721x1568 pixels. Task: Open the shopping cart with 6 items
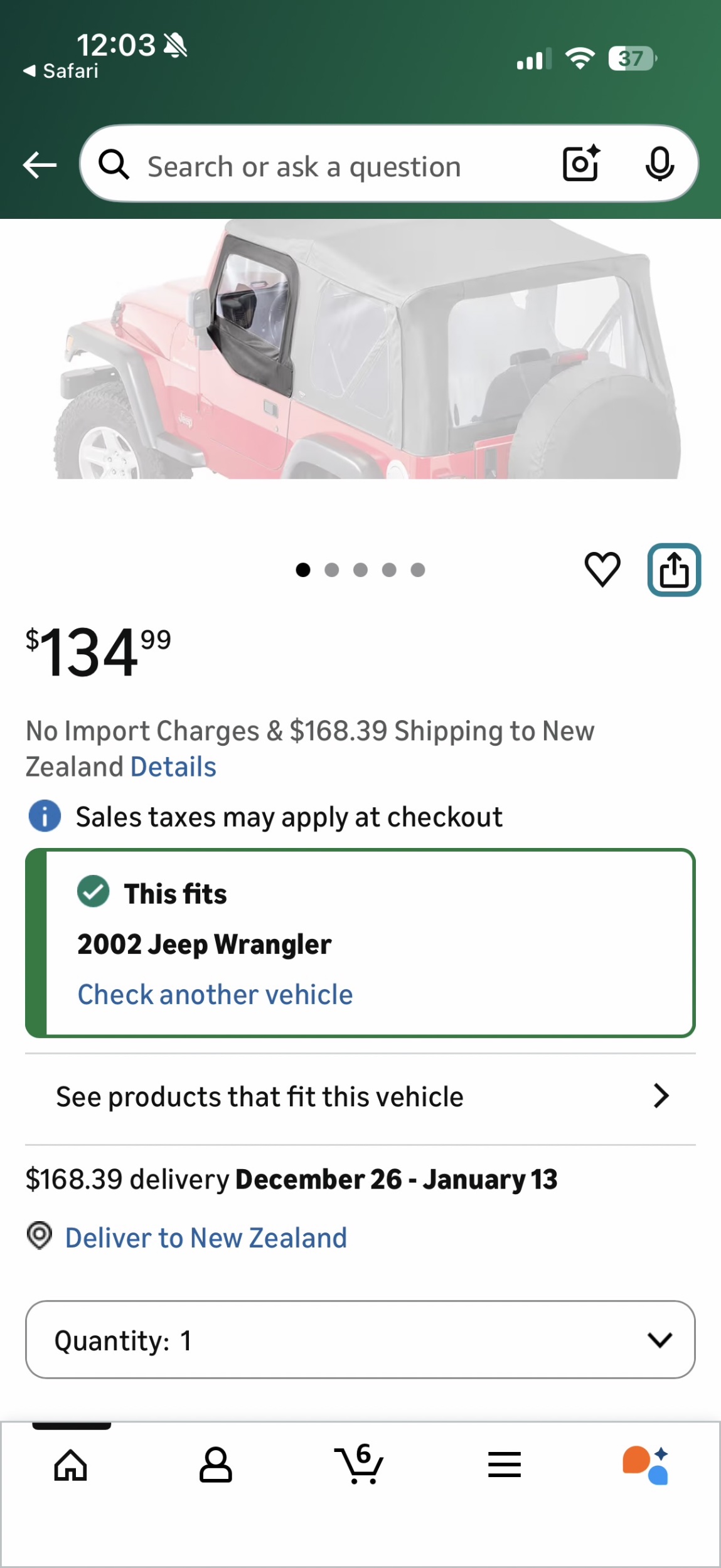coord(359,1465)
